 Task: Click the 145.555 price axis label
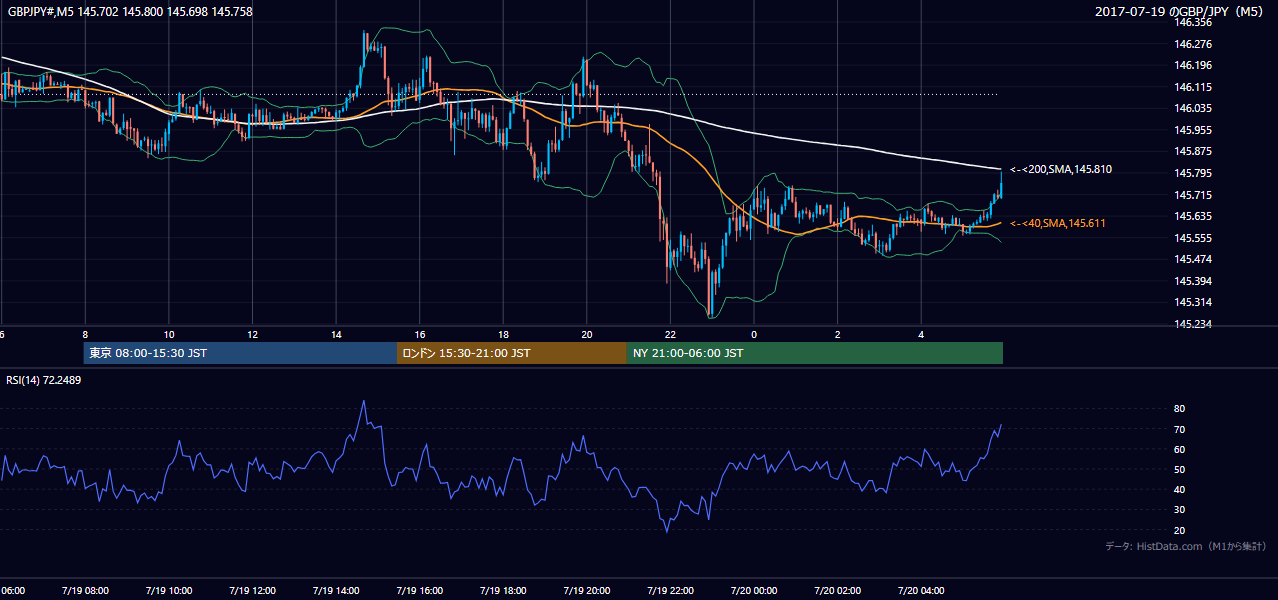pyautogui.click(x=1193, y=238)
